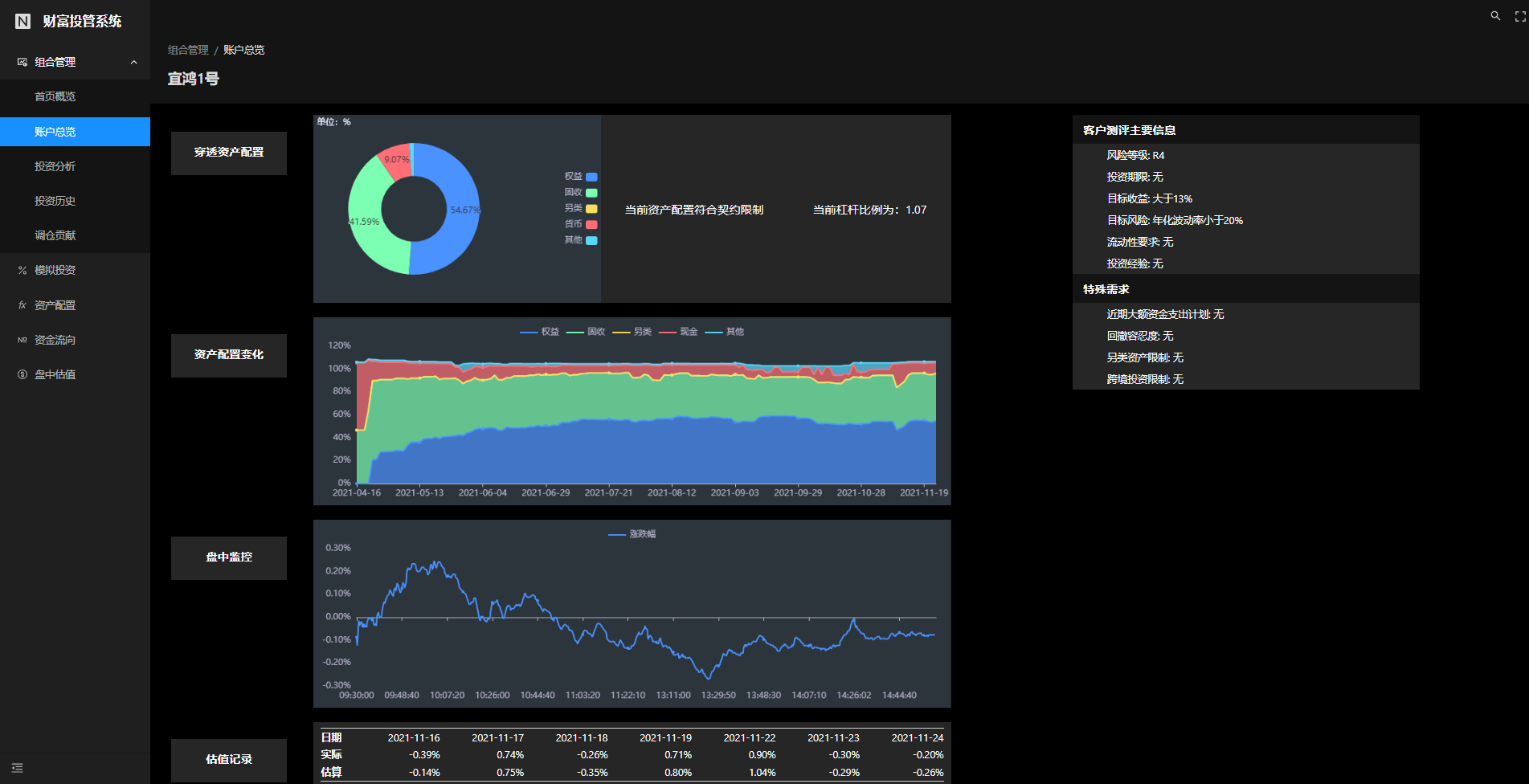This screenshot has height=784, width=1529.
Task: Toggle 固收 series in the area chart legend
Action: (x=586, y=332)
